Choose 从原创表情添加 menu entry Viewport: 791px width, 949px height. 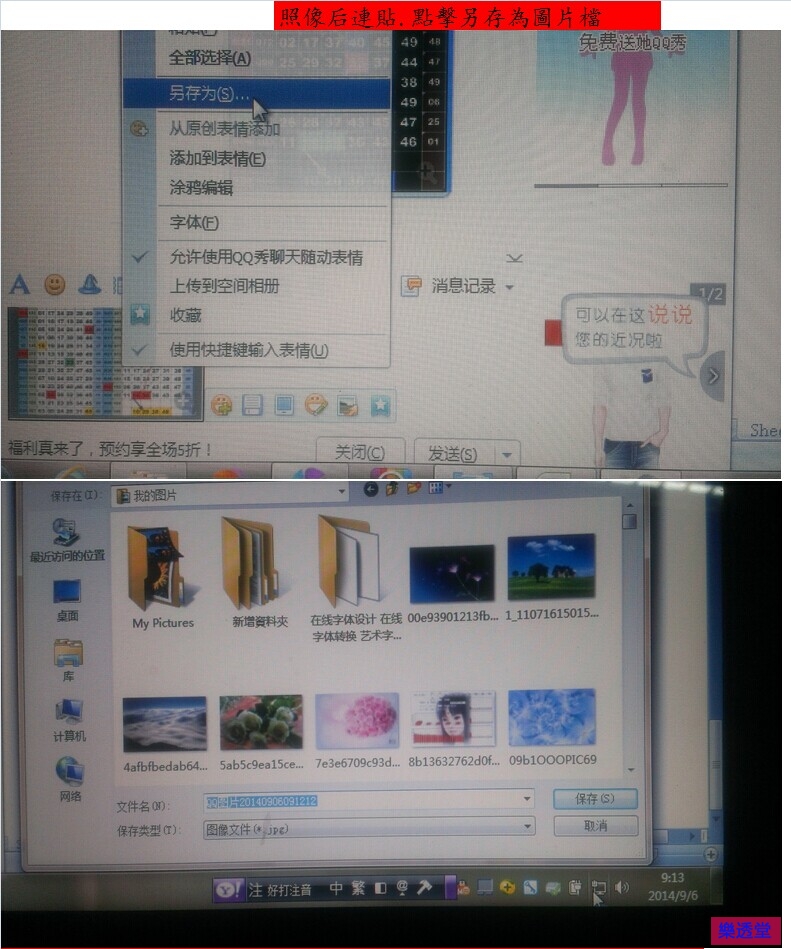coord(224,128)
